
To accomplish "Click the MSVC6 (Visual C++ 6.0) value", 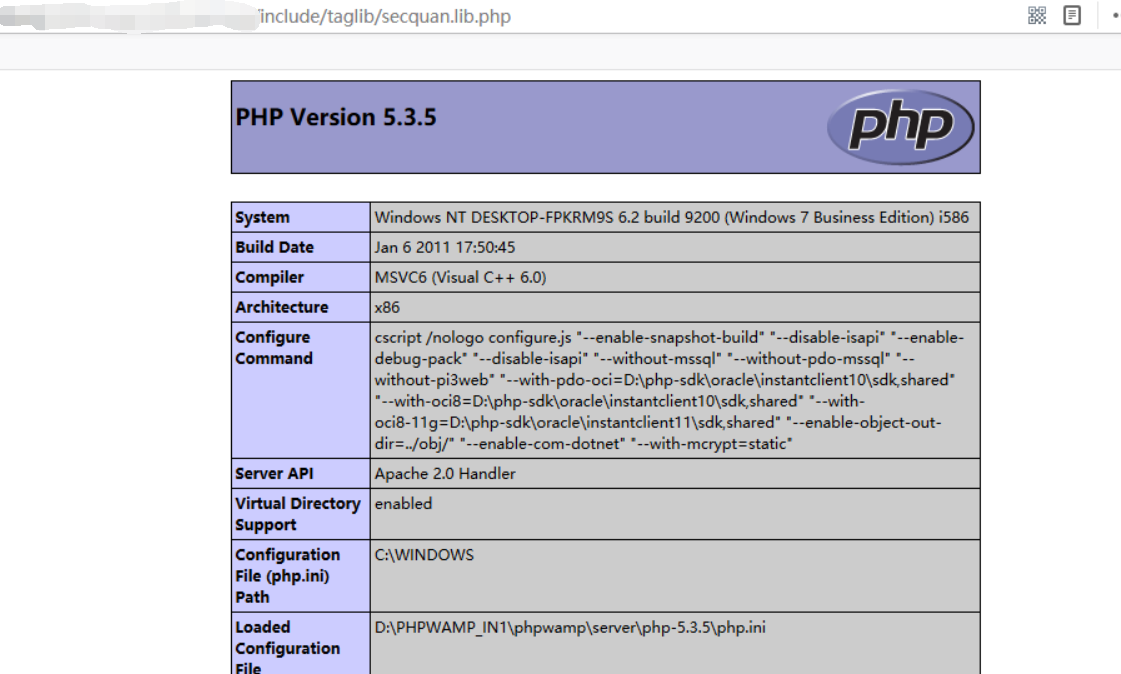I will point(460,277).
